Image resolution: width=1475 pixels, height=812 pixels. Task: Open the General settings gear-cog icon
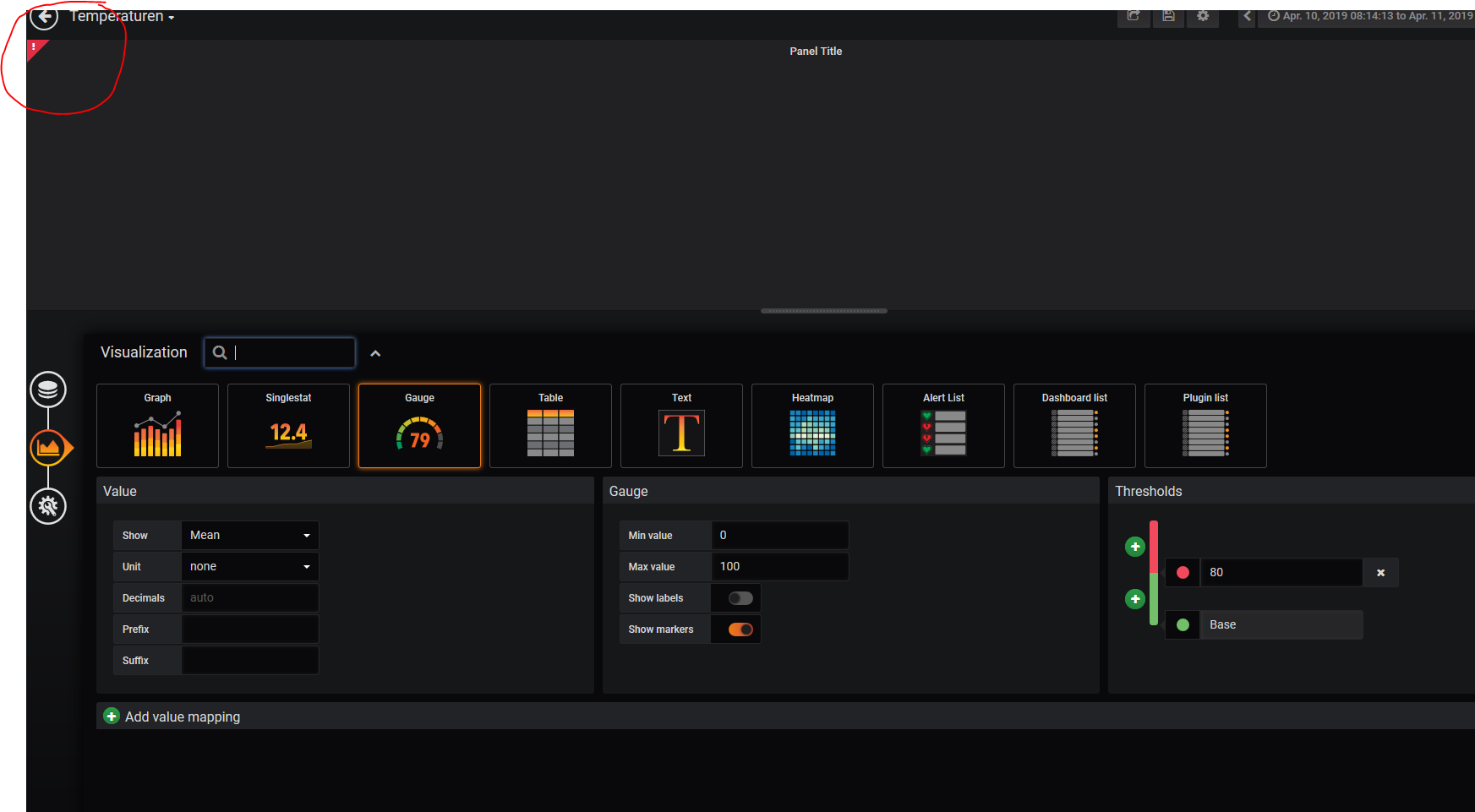48,506
